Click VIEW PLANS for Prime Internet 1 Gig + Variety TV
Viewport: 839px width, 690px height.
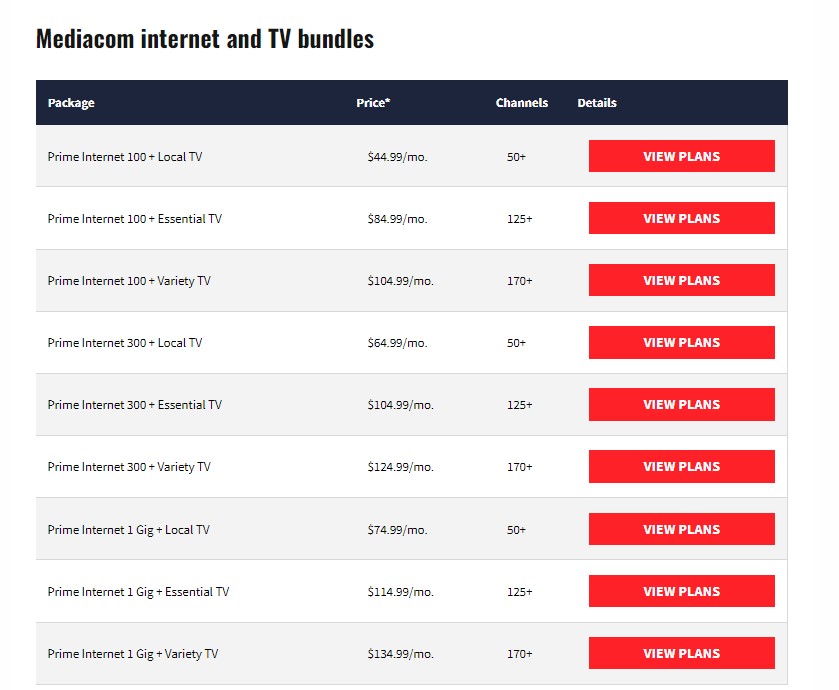[681, 653]
